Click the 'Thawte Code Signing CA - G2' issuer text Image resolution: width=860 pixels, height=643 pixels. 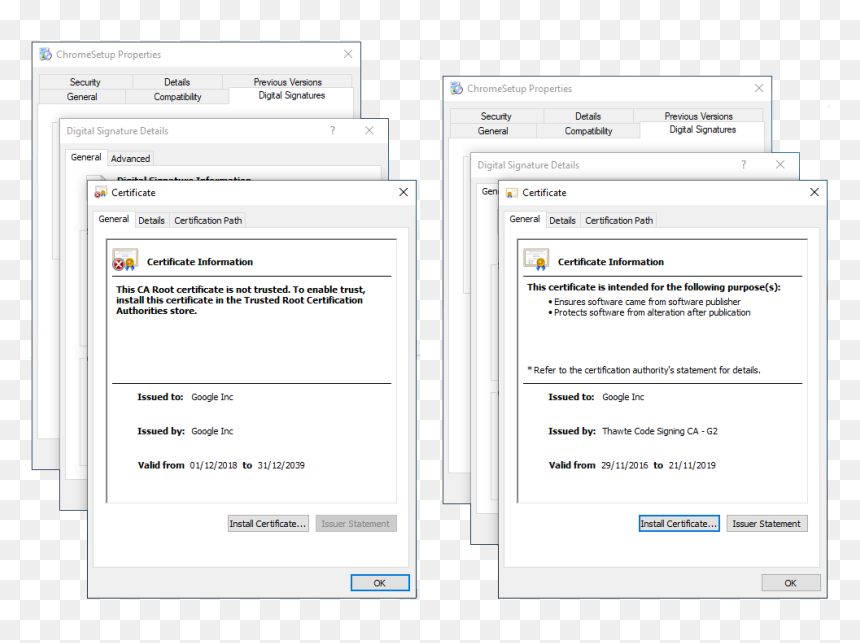660,431
